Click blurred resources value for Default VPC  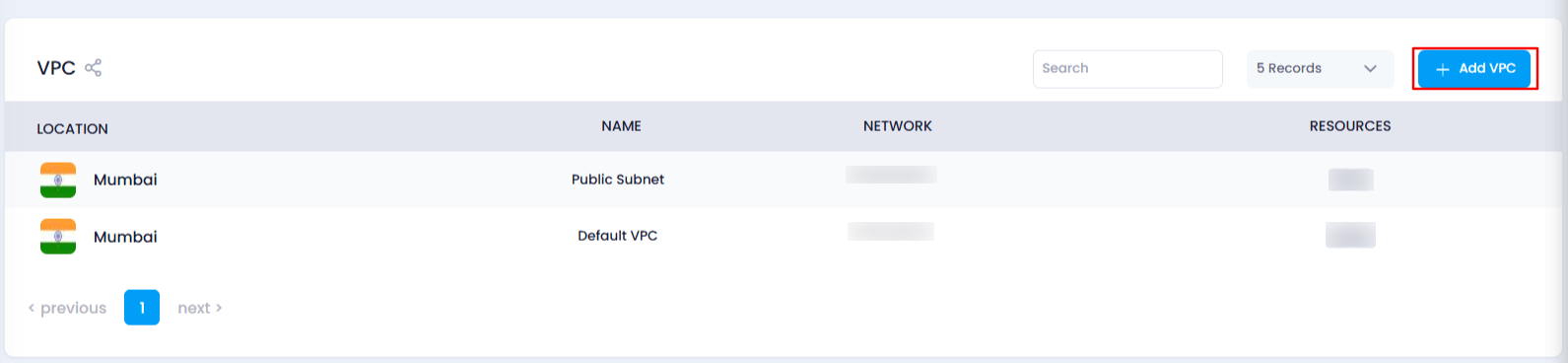[x=1350, y=235]
